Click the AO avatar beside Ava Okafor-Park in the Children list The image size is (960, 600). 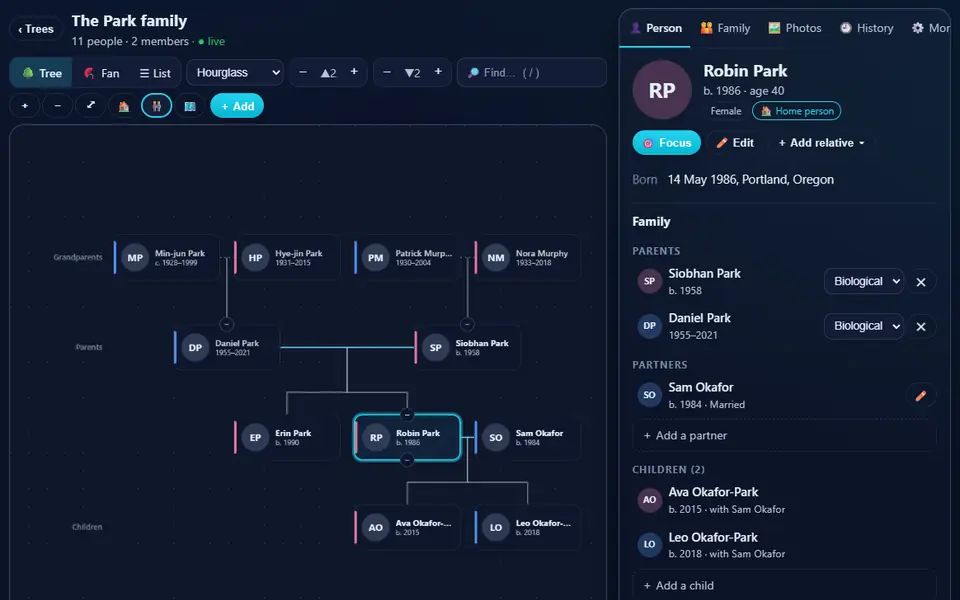[650, 500]
